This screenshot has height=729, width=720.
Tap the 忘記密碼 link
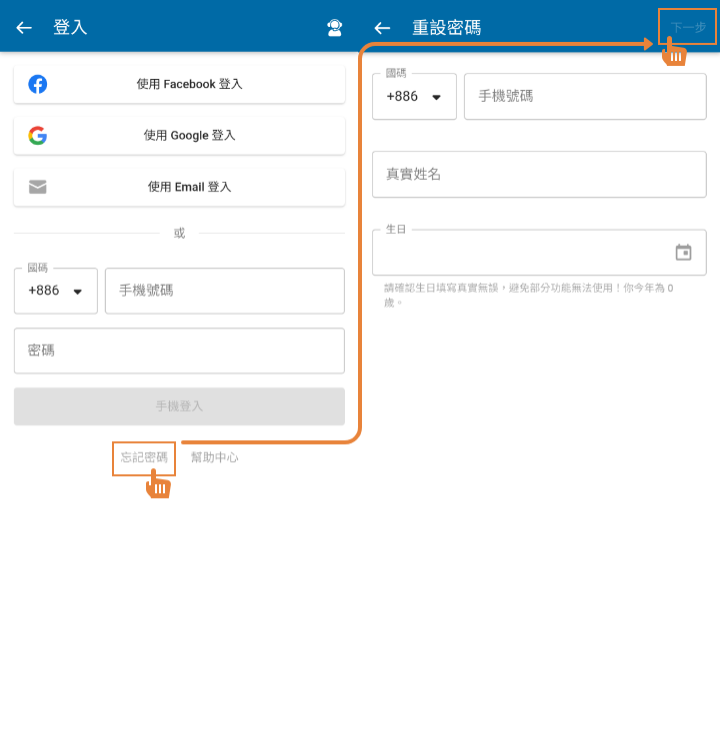coord(144,457)
